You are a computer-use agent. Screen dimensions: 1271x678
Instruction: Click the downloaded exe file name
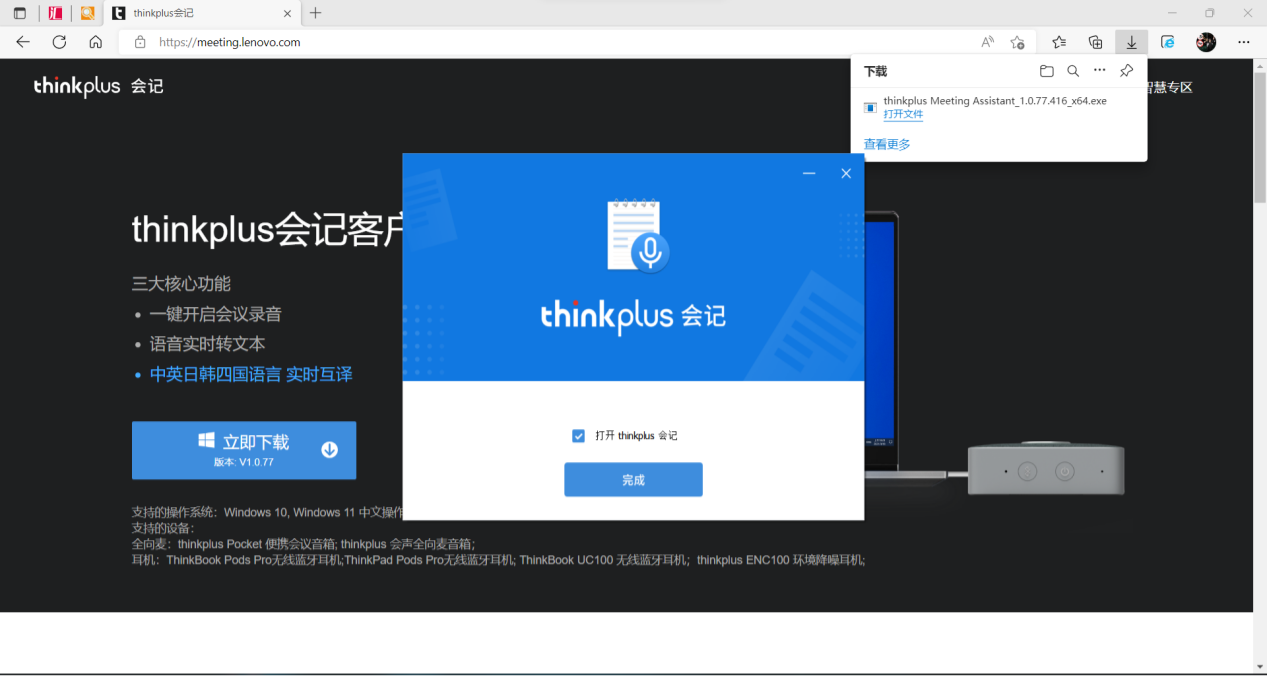click(x=995, y=101)
